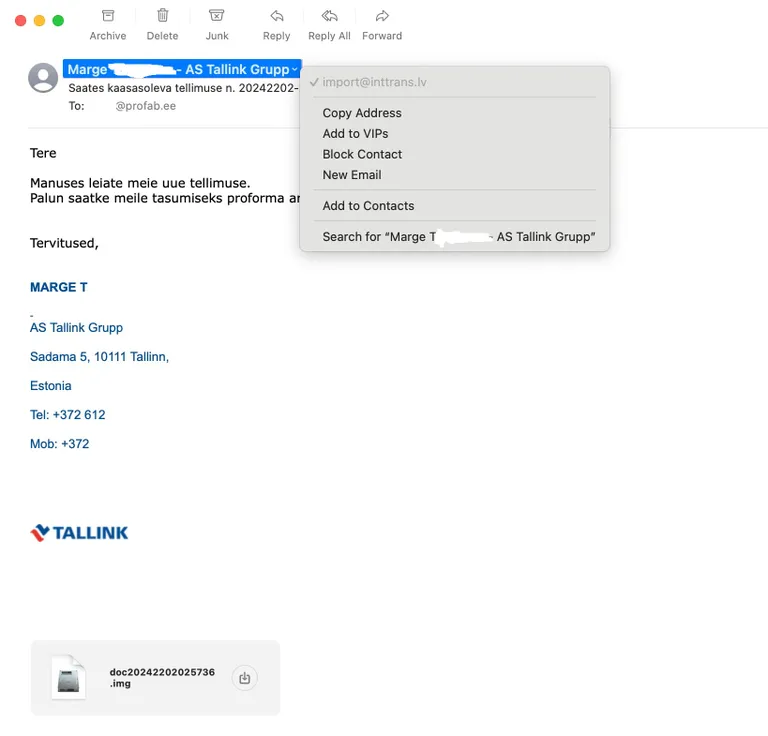Click the greeting text Tere
The image size is (768, 736).
43,153
